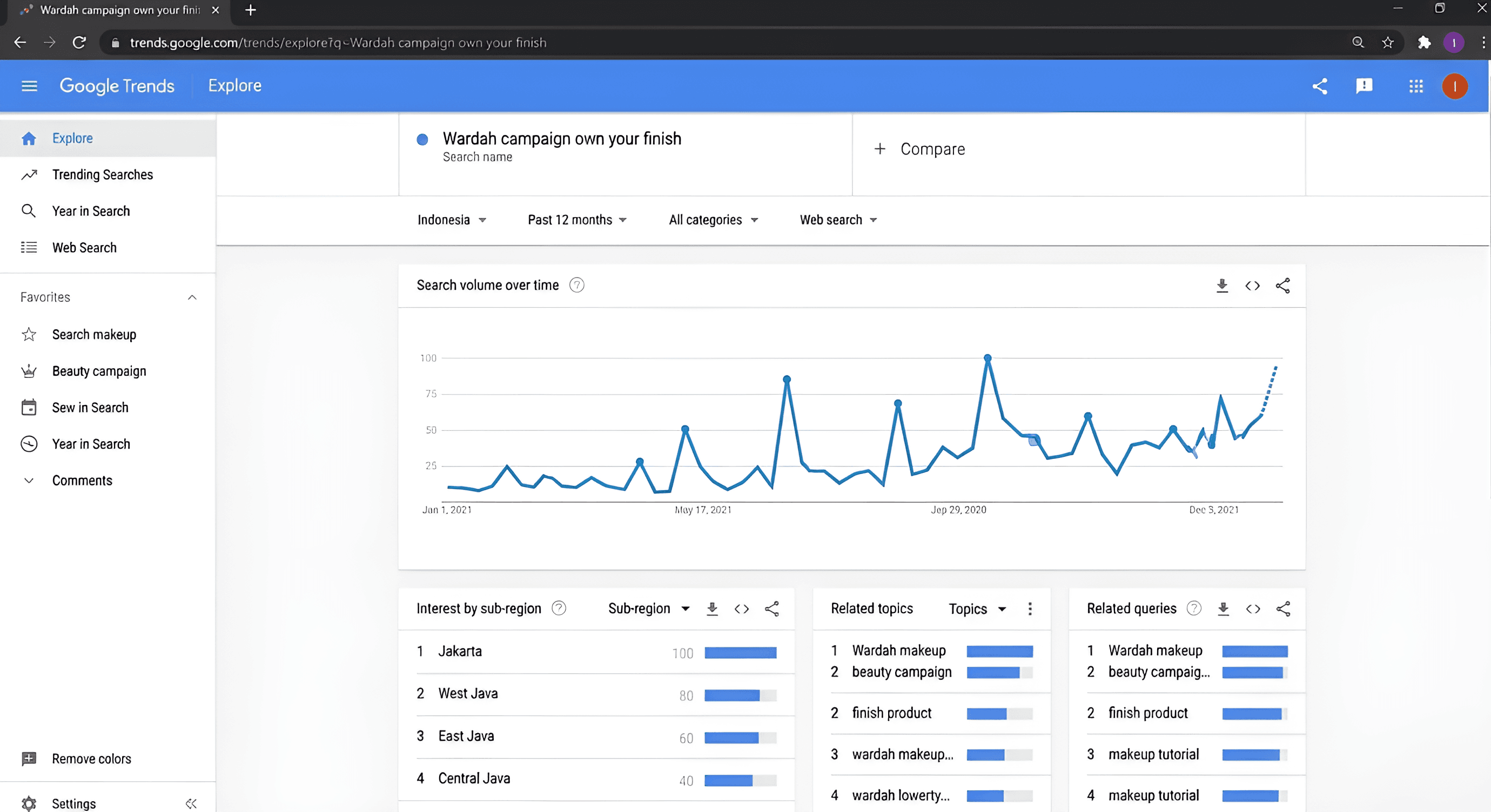Viewport: 1491px width, 812px height.
Task: Embed the Related queries card
Action: point(1253,608)
